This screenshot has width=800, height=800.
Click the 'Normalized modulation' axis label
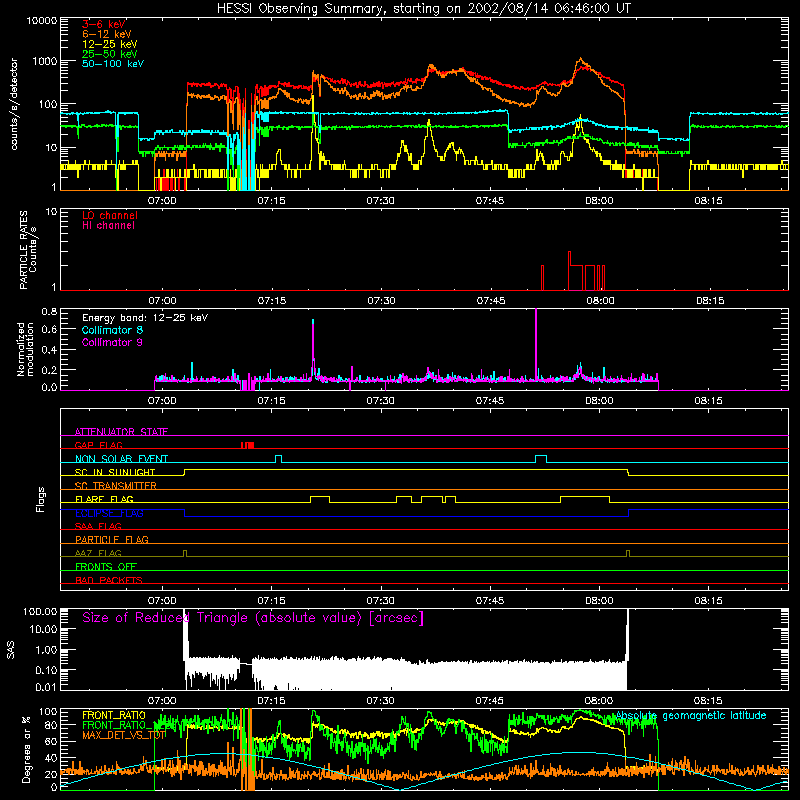[25, 349]
